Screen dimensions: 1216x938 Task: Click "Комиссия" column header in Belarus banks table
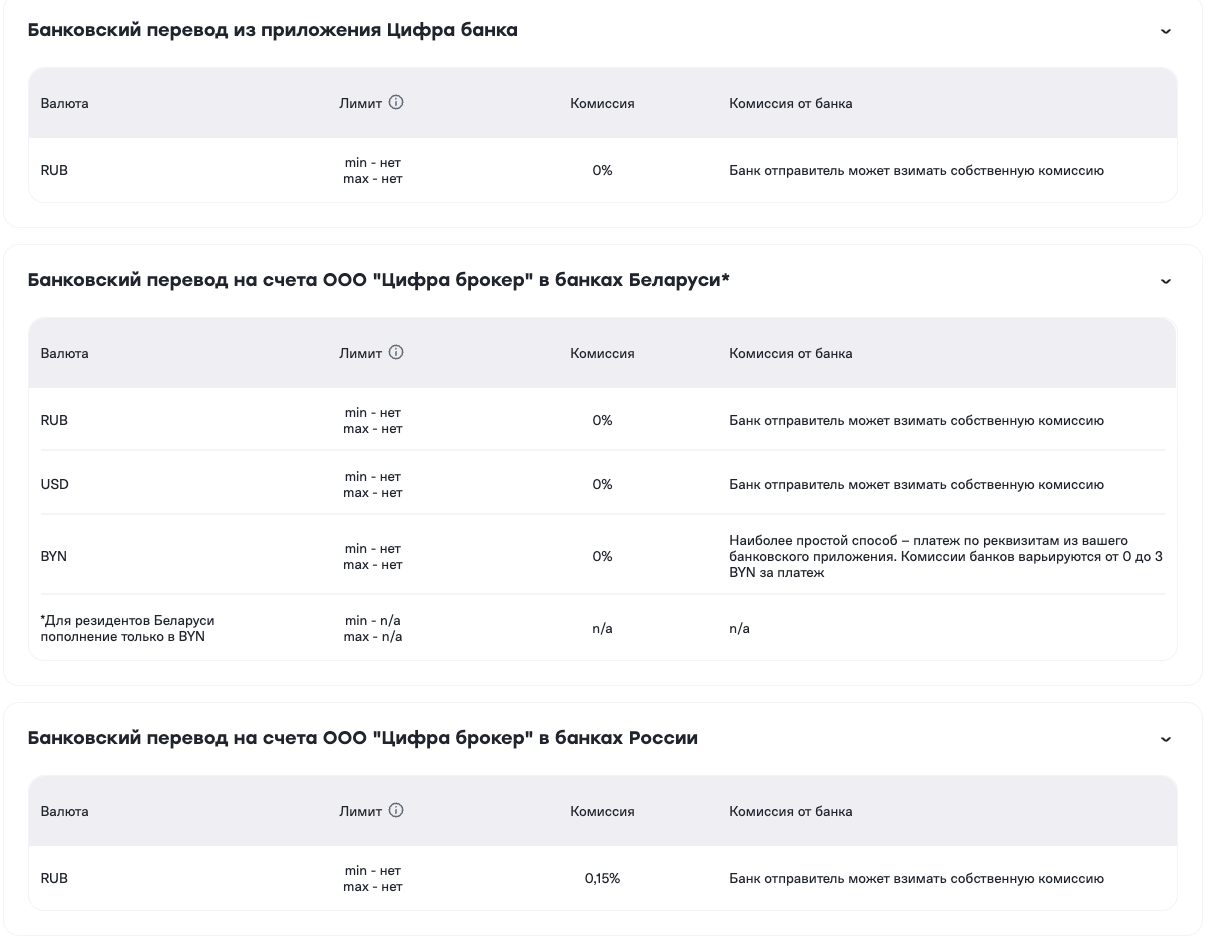pyautogui.click(x=602, y=353)
